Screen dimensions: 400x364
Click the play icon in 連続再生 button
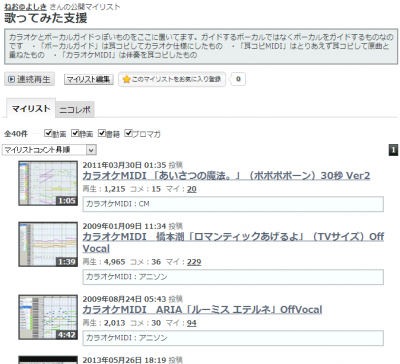[11, 79]
